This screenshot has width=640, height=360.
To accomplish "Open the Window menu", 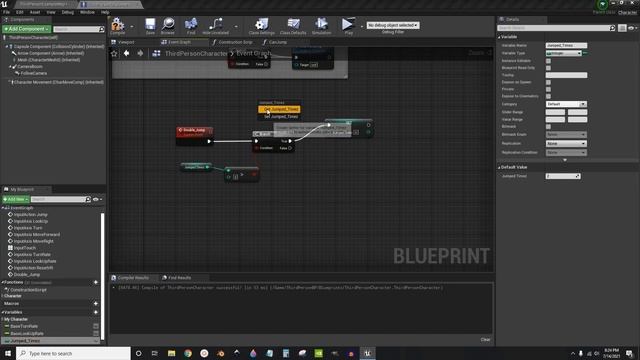I will 87,12.
